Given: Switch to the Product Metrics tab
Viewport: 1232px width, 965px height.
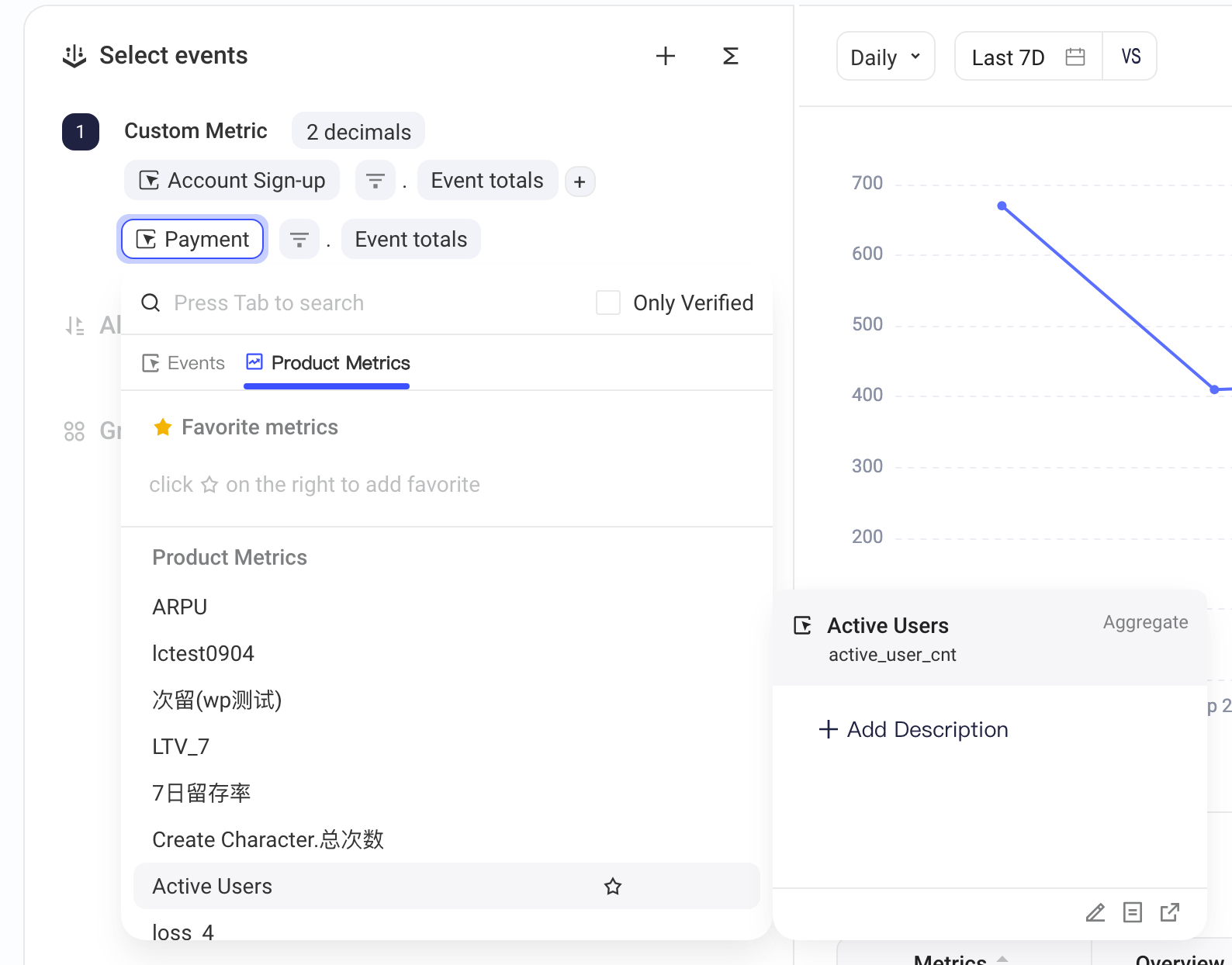Looking at the screenshot, I should click(327, 363).
